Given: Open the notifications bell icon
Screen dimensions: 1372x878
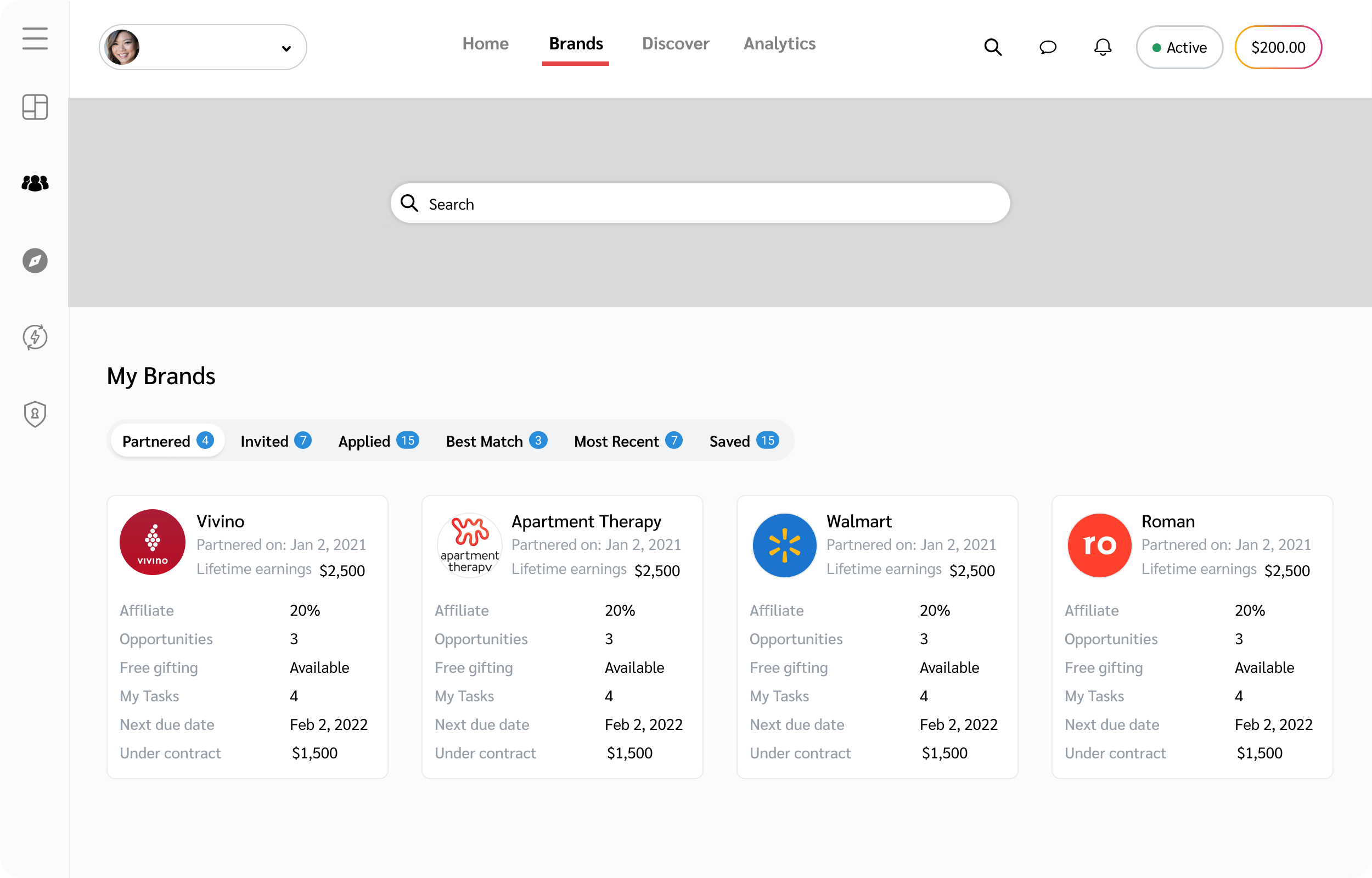Looking at the screenshot, I should [1103, 47].
